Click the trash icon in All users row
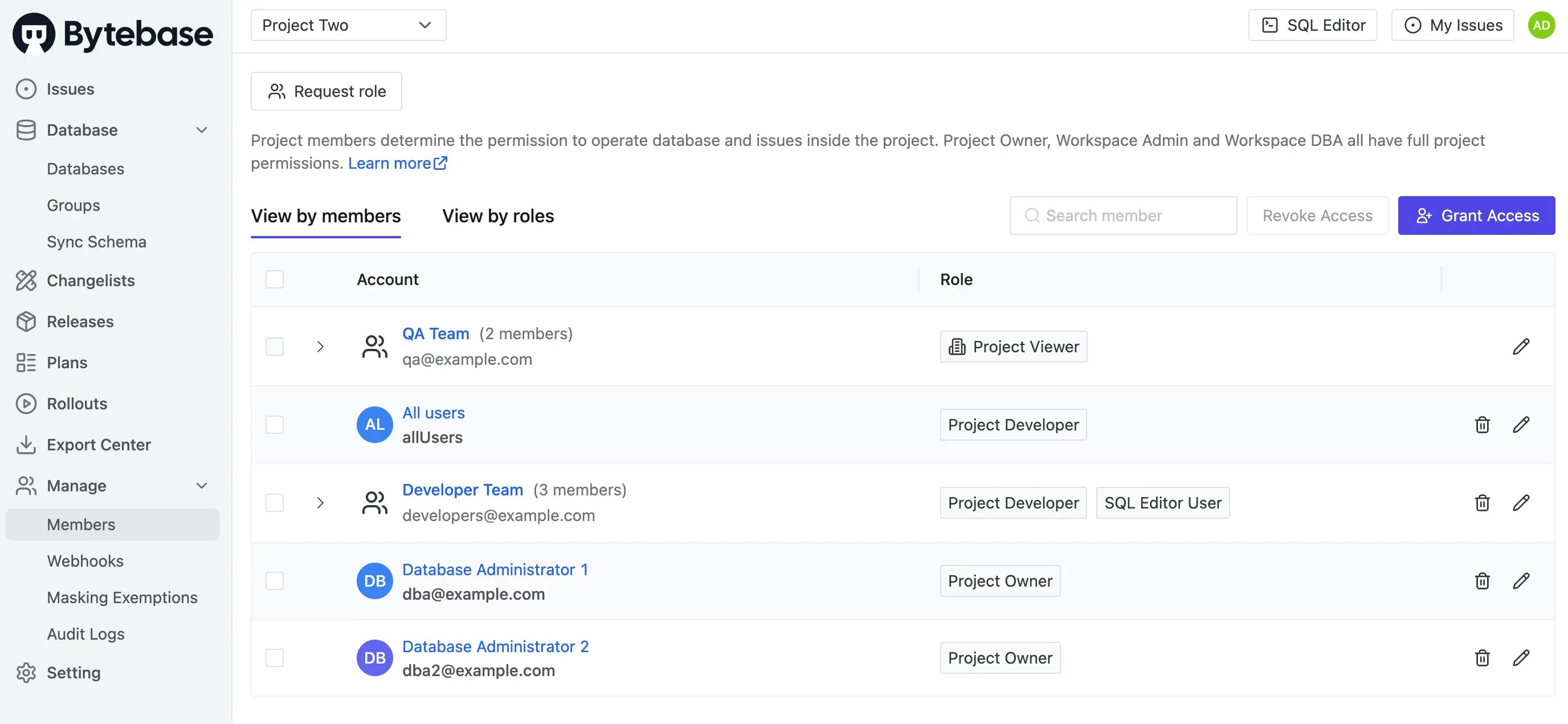The height and width of the screenshot is (724, 1568). click(x=1482, y=424)
